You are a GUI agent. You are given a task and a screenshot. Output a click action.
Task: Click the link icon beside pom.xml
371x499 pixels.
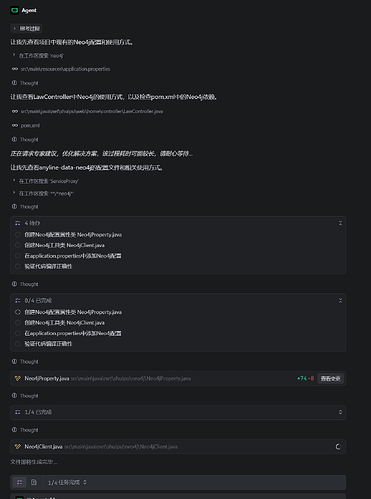click(15, 125)
